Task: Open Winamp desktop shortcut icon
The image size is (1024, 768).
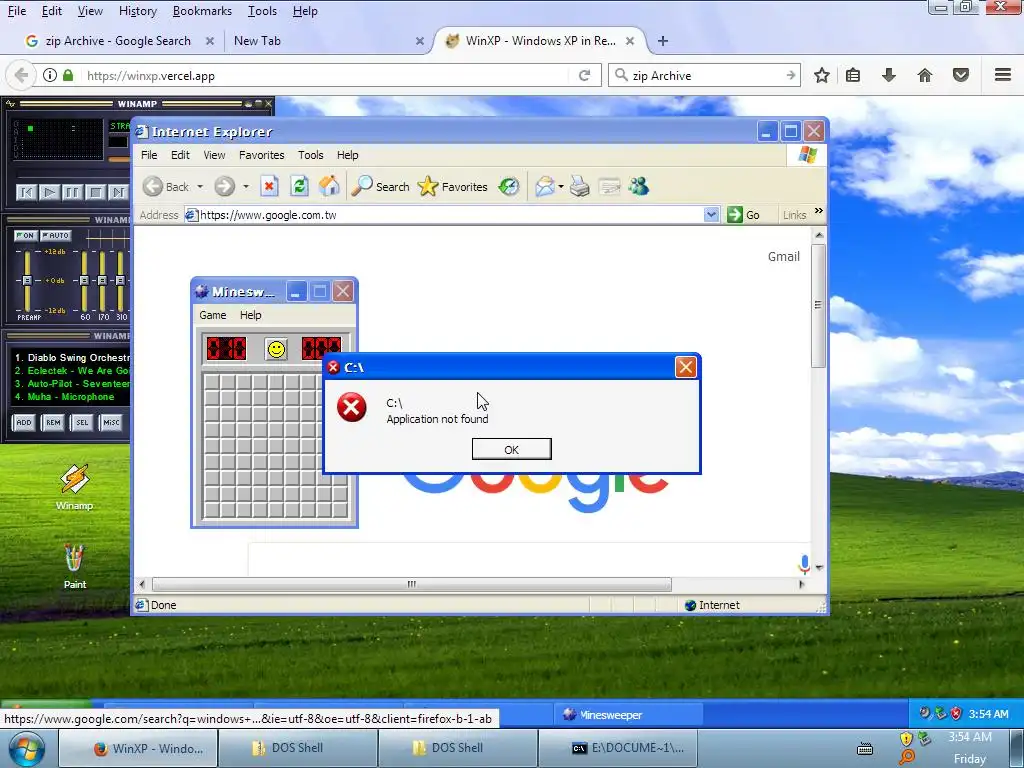Action: [74, 487]
